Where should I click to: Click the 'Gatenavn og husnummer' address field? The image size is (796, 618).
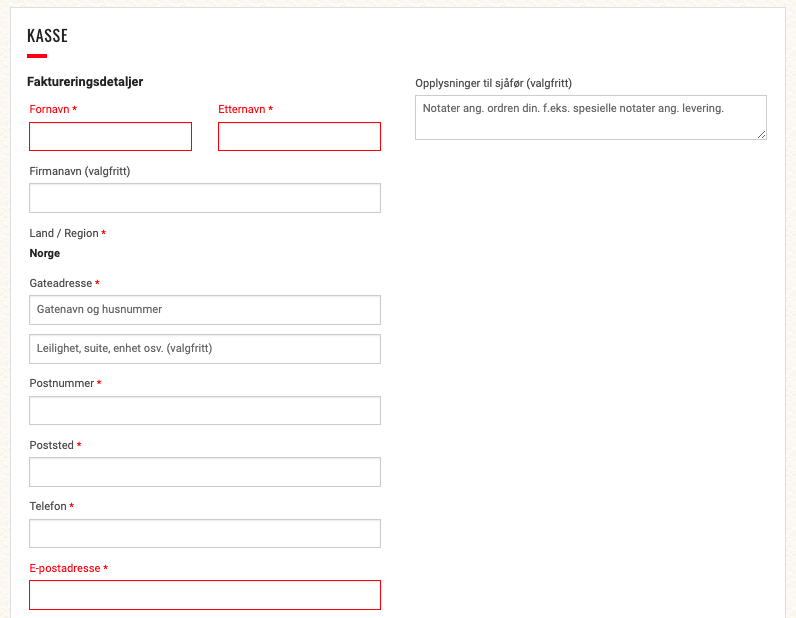205,310
